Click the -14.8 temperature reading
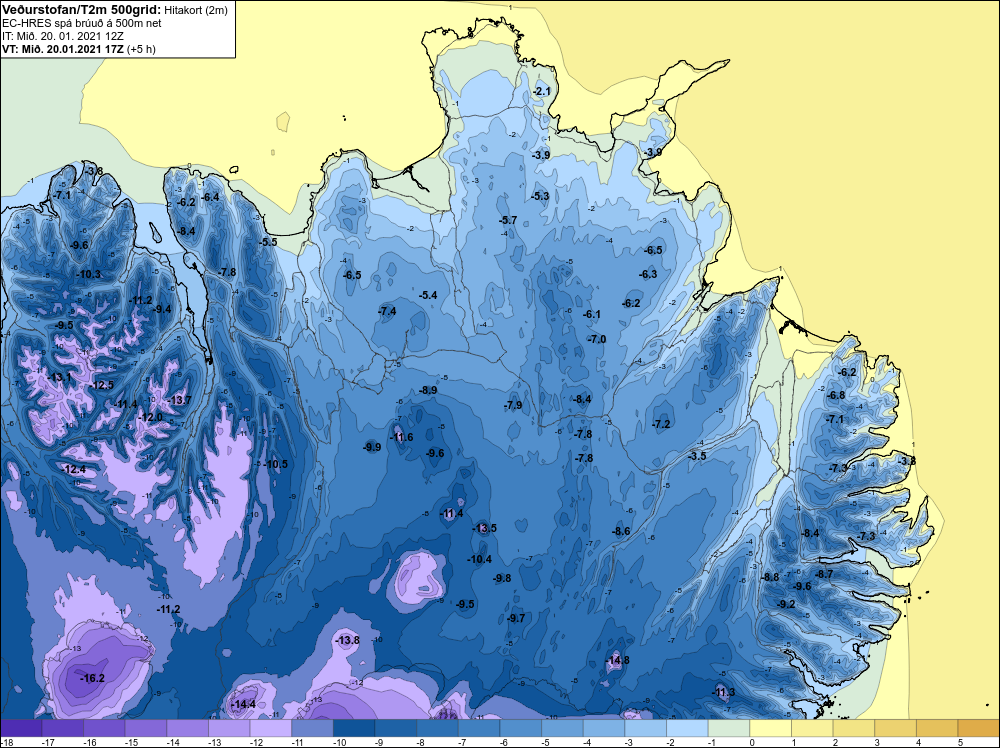 pyautogui.click(x=618, y=660)
